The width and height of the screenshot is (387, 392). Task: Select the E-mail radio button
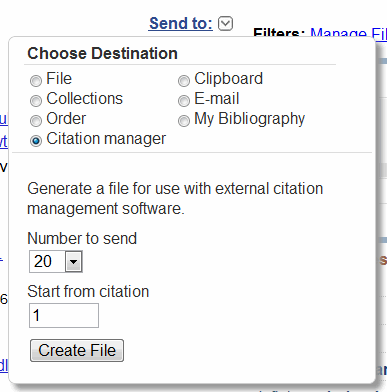tap(184, 101)
